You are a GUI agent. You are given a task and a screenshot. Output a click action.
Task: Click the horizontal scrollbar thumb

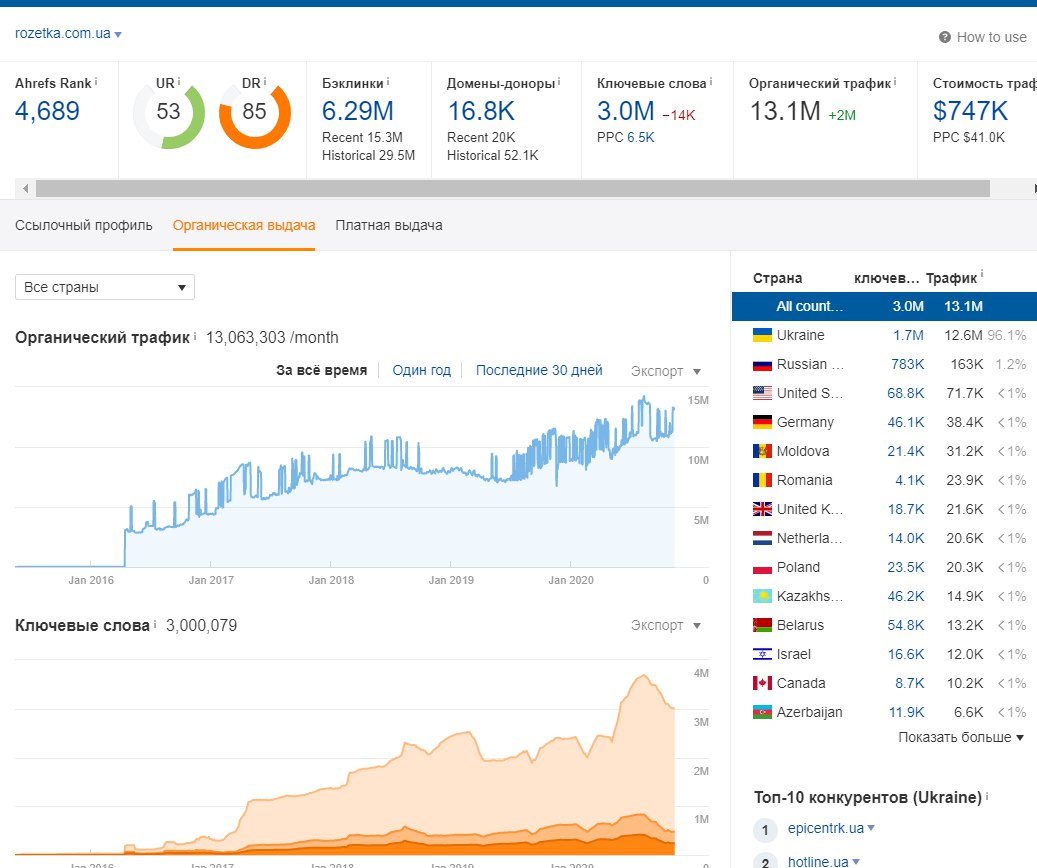(x=513, y=189)
